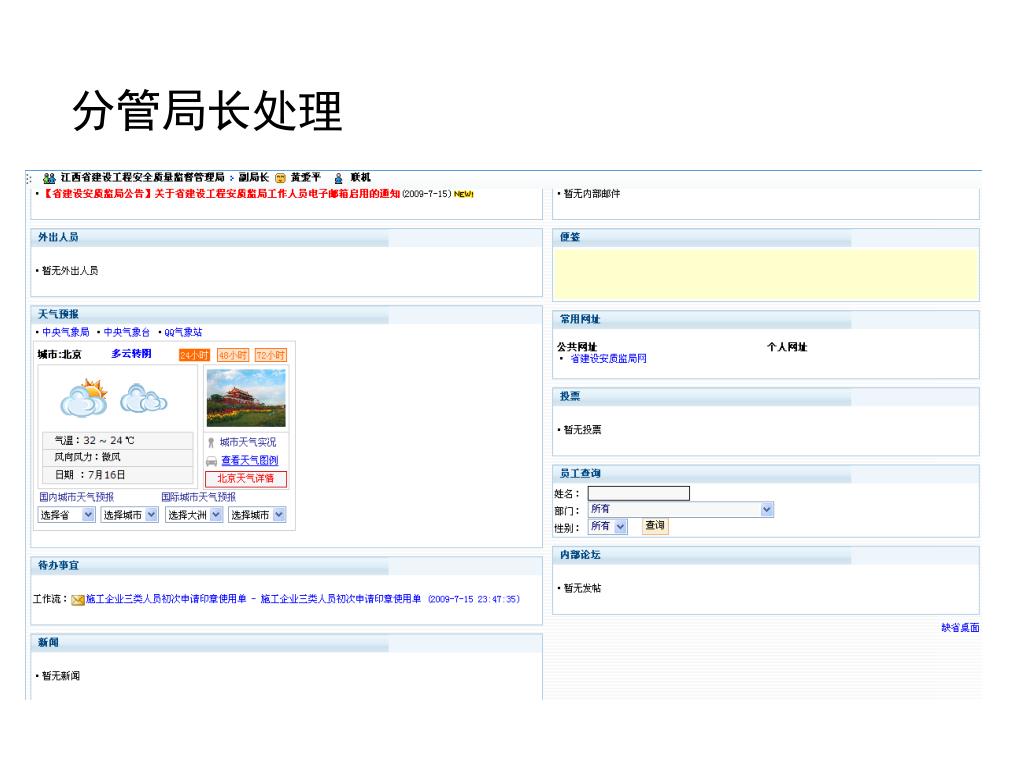Open the 省建设安质监局网 link

[608, 359]
